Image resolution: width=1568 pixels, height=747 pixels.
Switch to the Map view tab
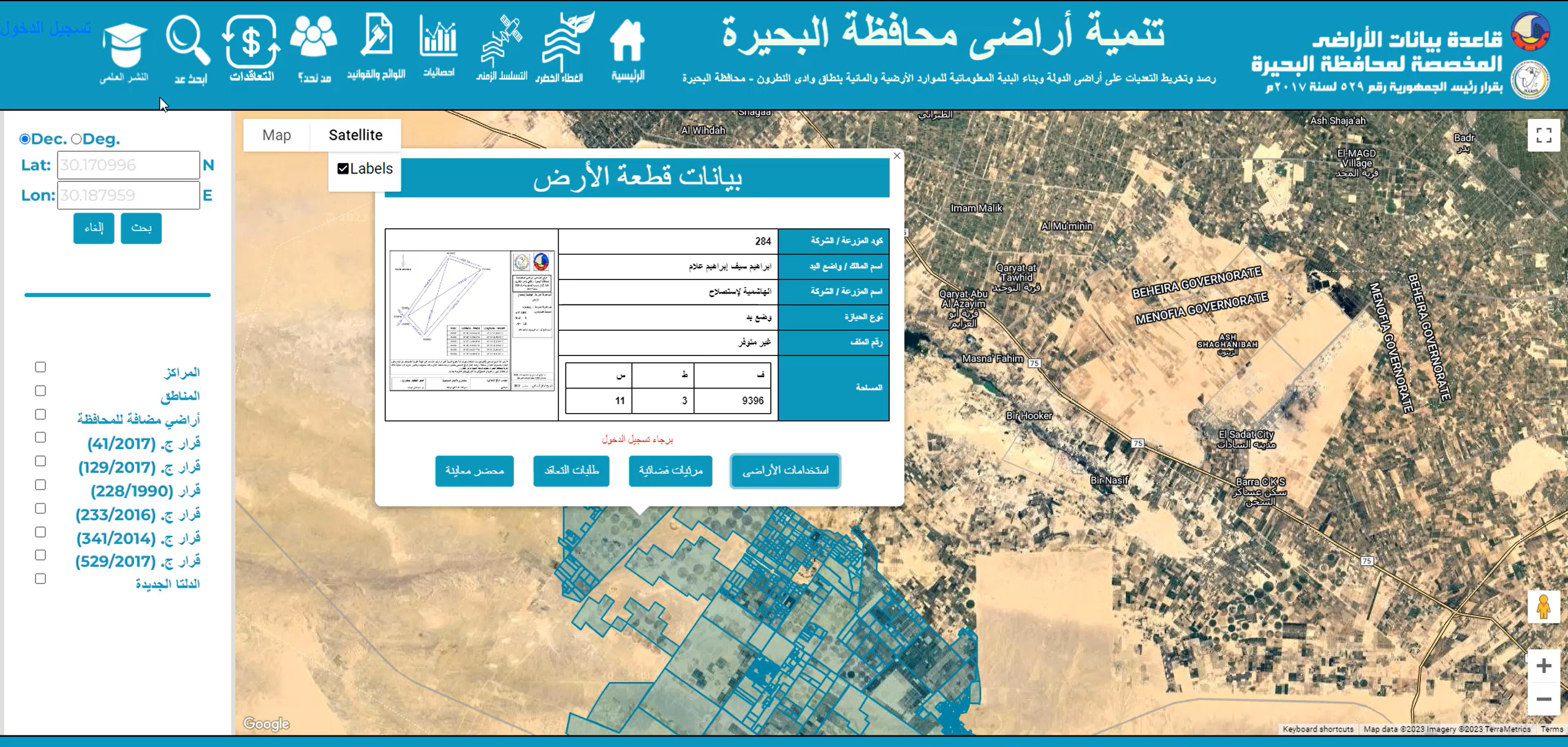(276, 135)
